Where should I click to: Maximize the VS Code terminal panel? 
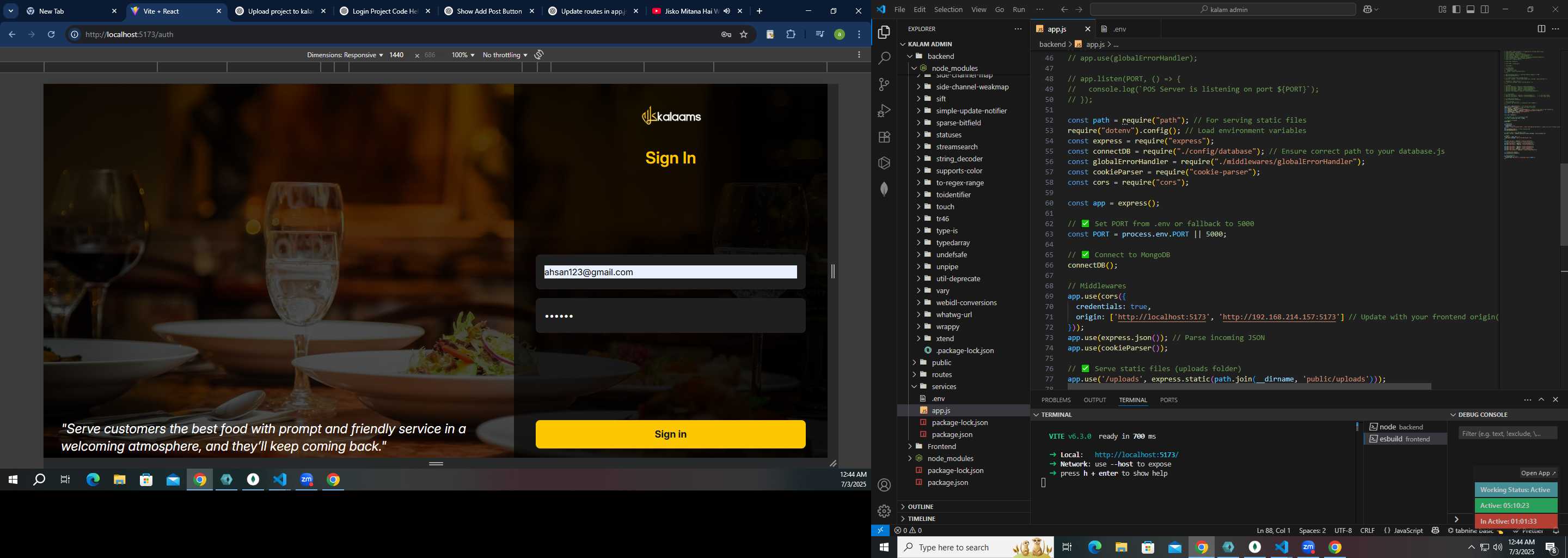click(x=1541, y=399)
